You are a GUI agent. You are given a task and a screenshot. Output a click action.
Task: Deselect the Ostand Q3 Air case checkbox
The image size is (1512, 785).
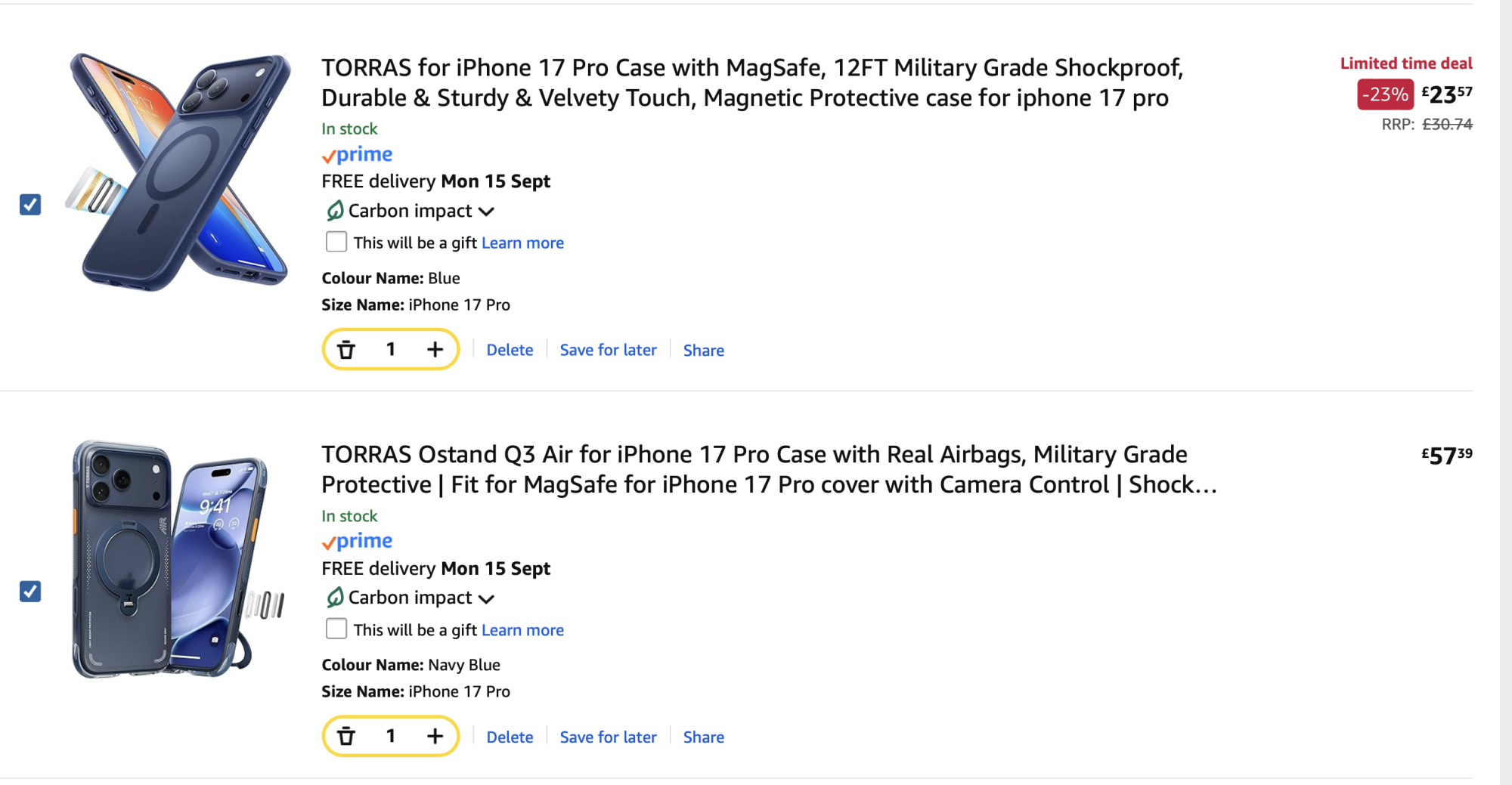tap(30, 592)
